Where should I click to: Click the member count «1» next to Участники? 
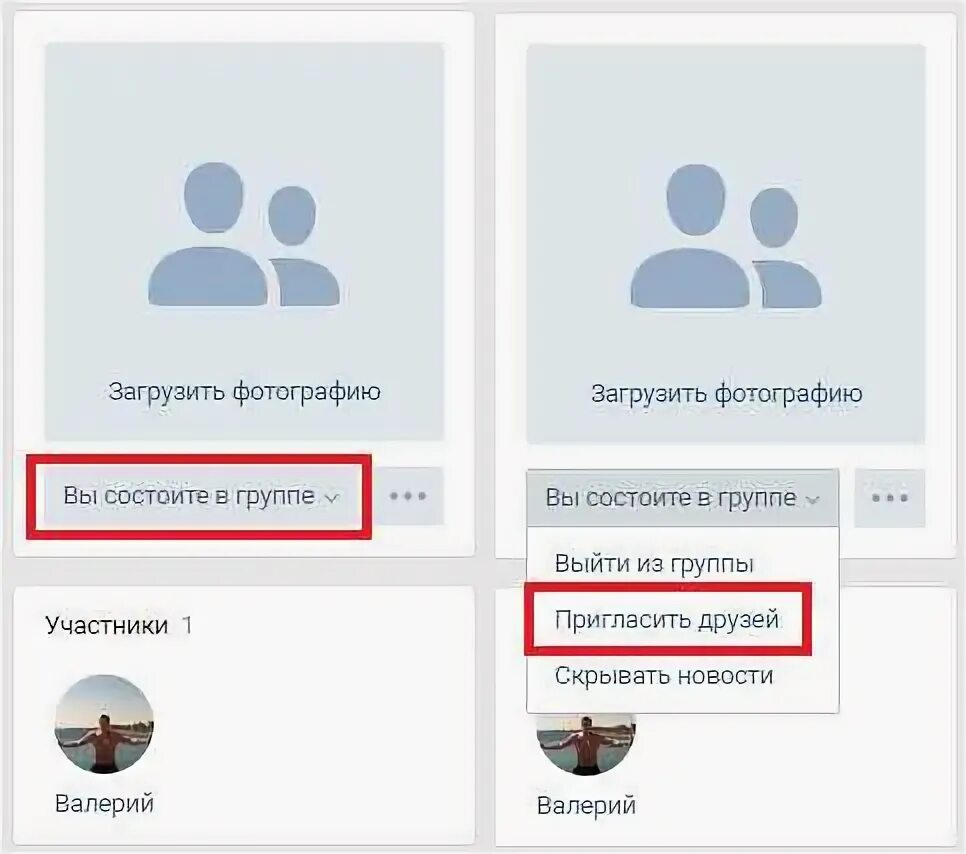[187, 626]
